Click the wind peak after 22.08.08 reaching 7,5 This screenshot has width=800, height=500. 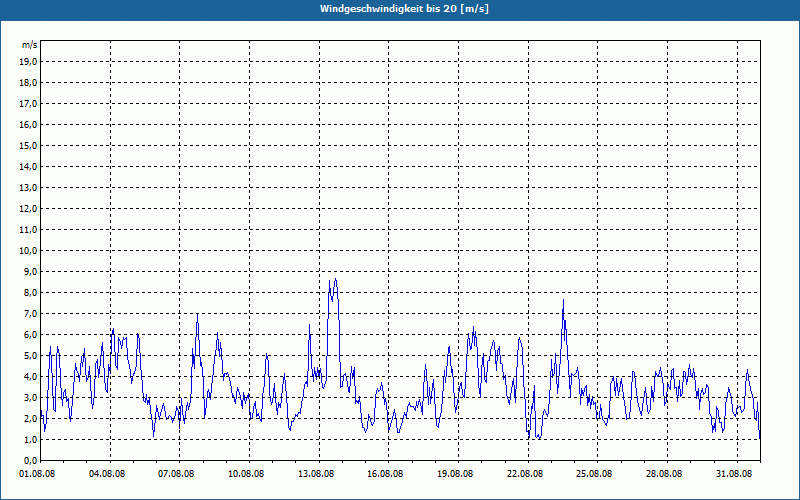coord(563,300)
